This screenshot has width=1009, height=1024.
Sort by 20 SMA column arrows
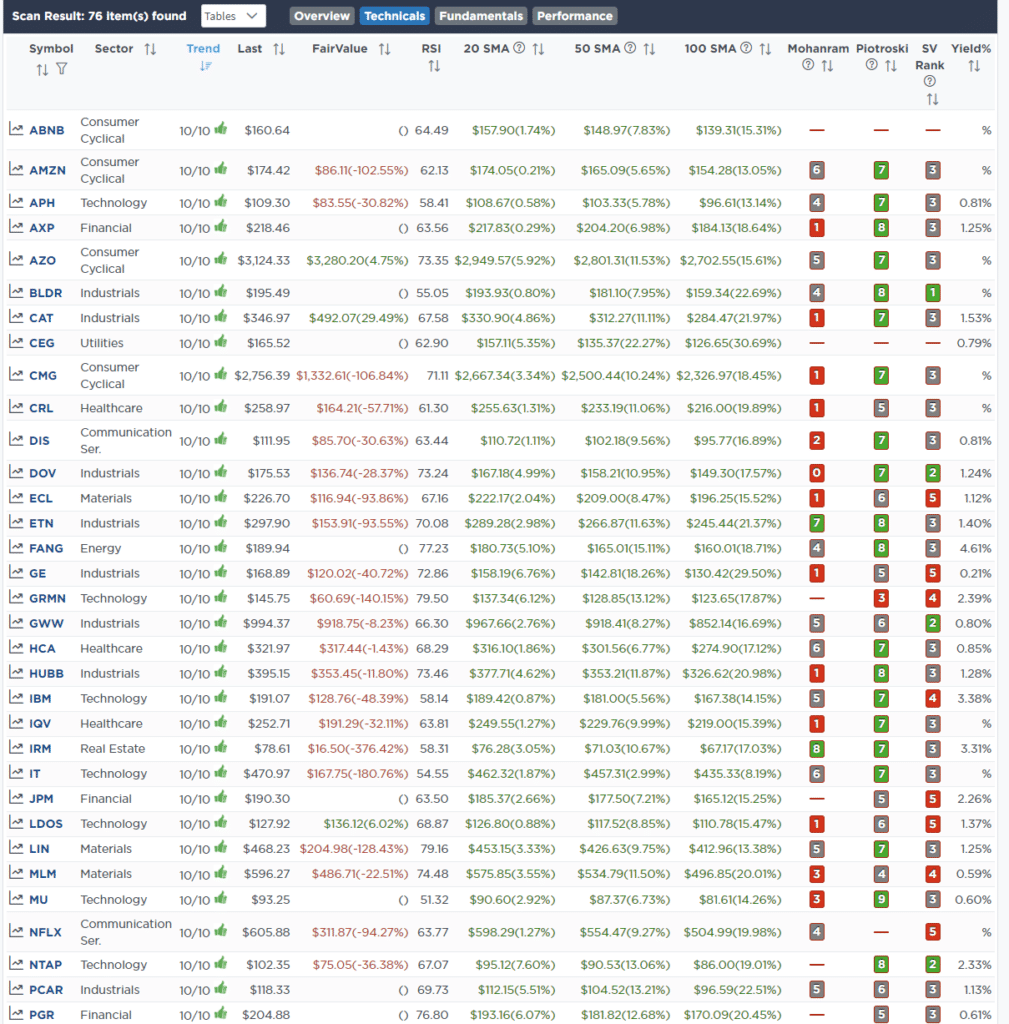coord(538,49)
